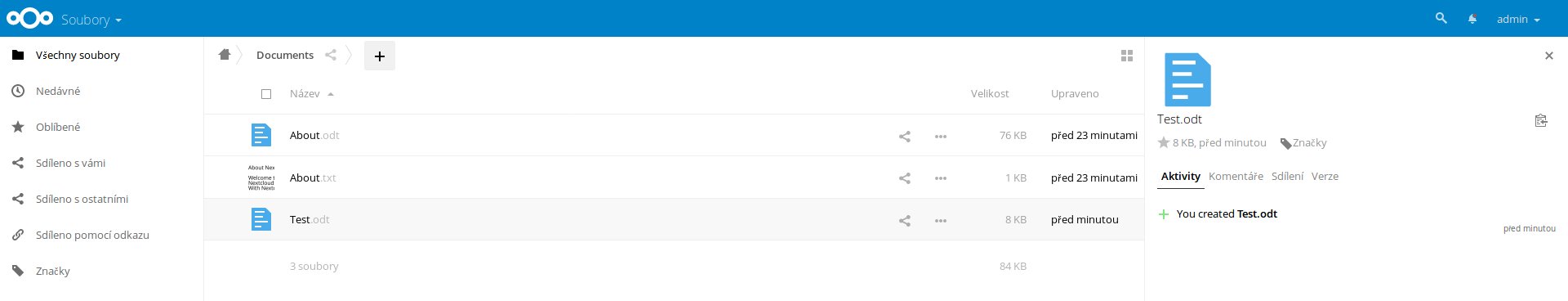Viewport: 1568px width, 301px height.
Task: Switch to grid view
Action: pyautogui.click(x=1127, y=56)
